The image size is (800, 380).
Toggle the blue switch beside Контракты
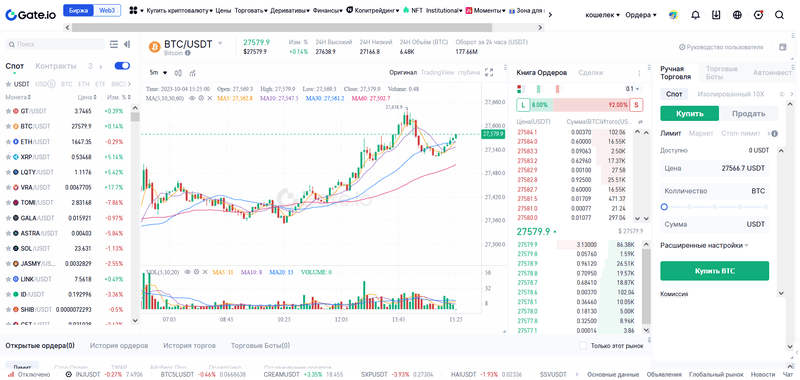(x=122, y=66)
